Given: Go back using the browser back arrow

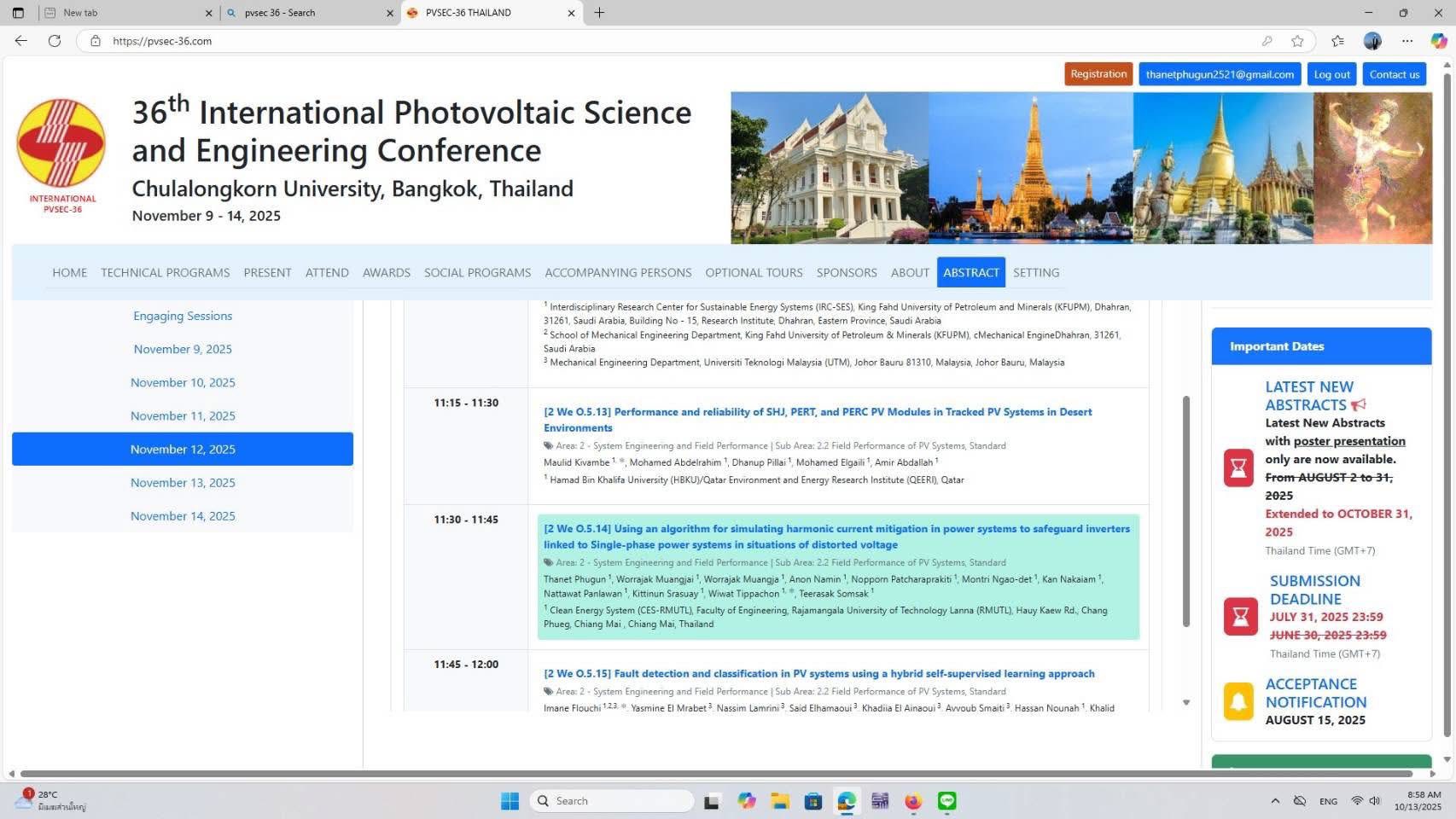Looking at the screenshot, I should 21,41.
